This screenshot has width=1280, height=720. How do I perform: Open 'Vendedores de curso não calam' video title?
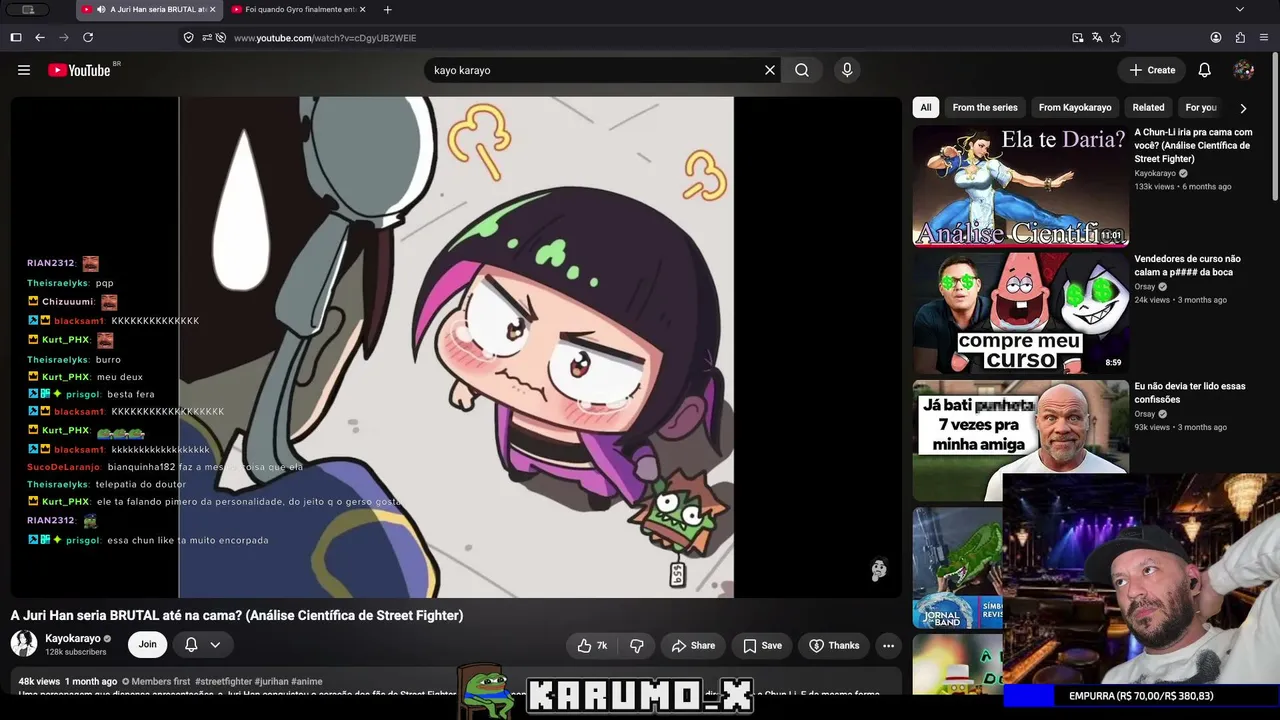coord(1187,265)
